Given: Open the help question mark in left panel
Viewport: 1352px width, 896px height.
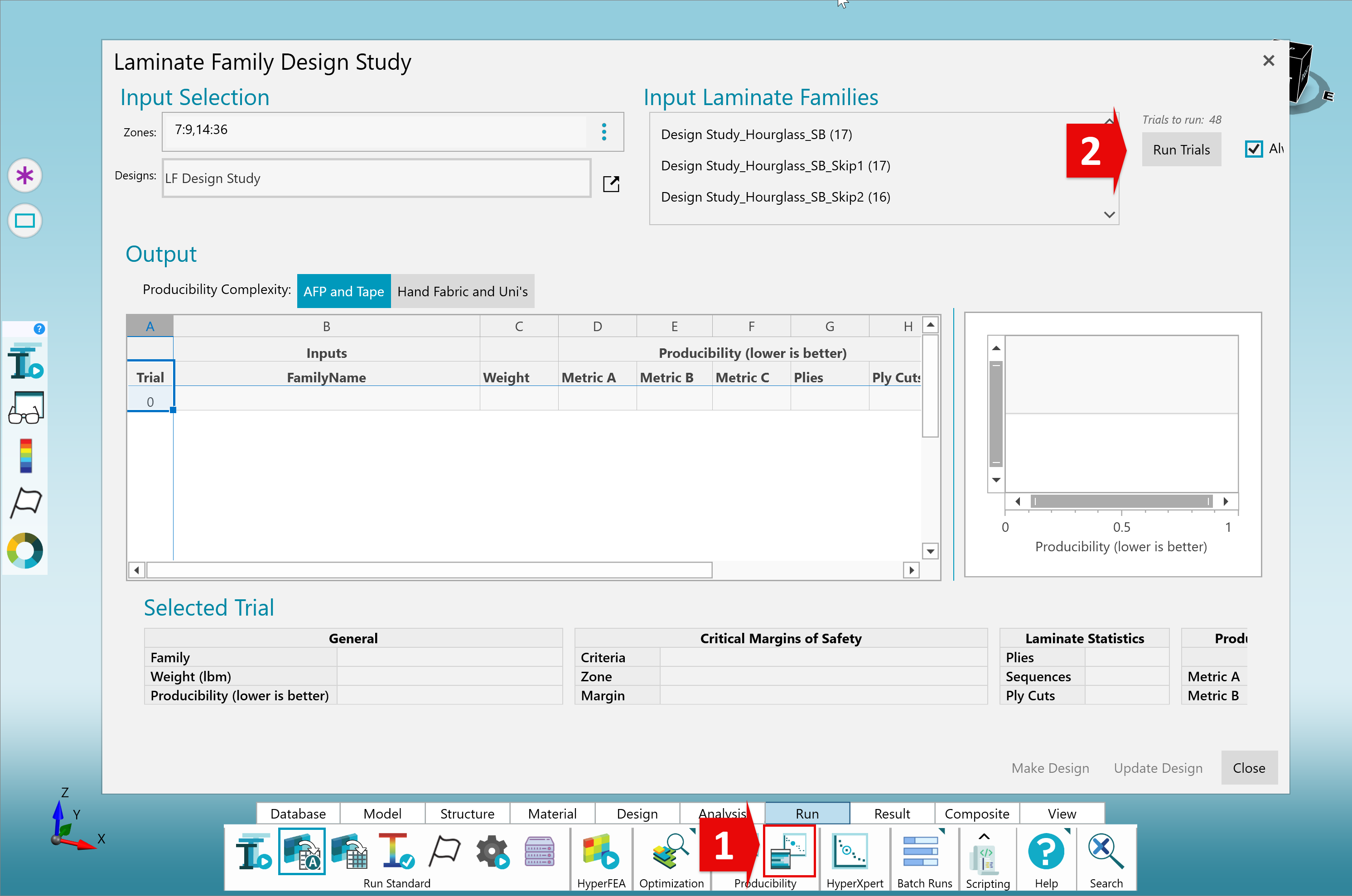Looking at the screenshot, I should point(39,328).
